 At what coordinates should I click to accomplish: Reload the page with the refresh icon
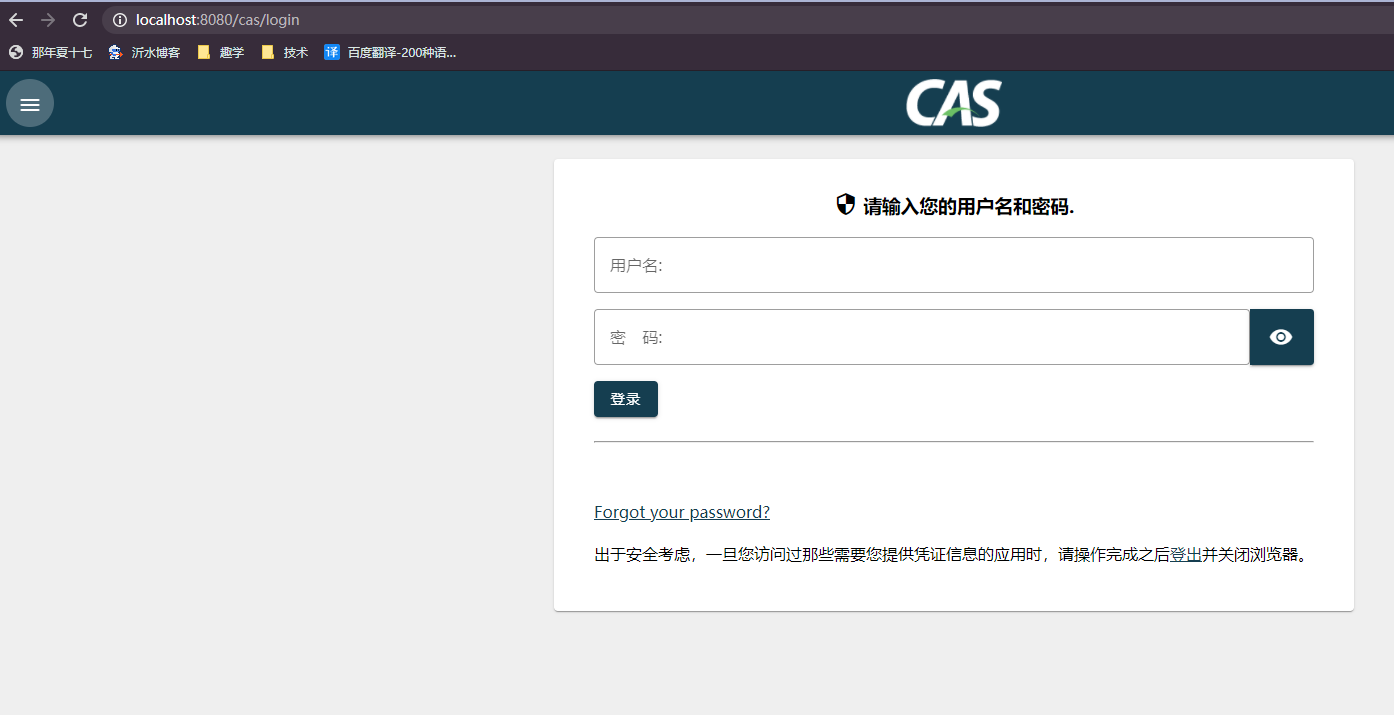coord(80,20)
